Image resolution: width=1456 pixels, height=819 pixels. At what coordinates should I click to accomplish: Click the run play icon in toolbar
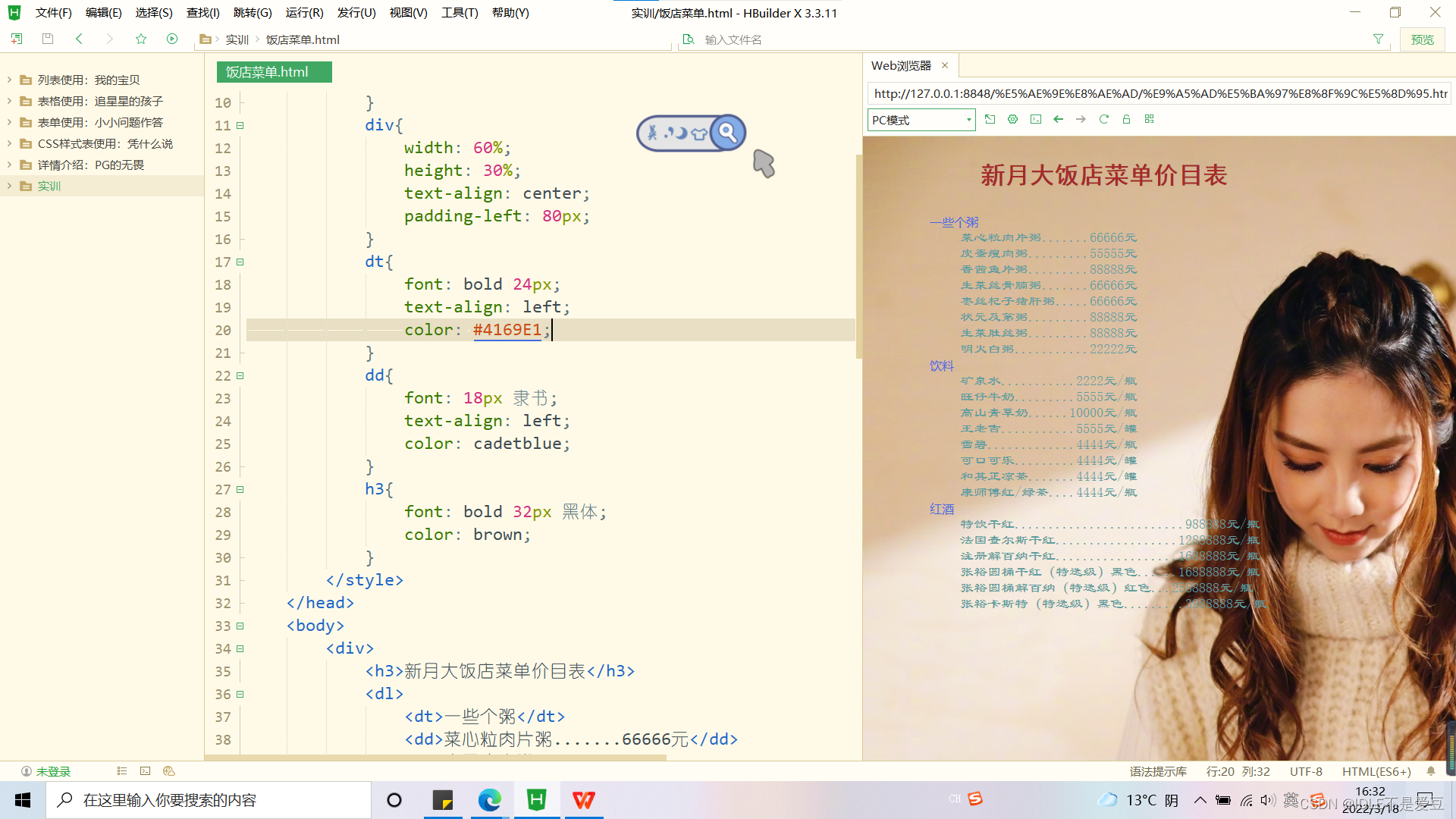click(x=172, y=39)
